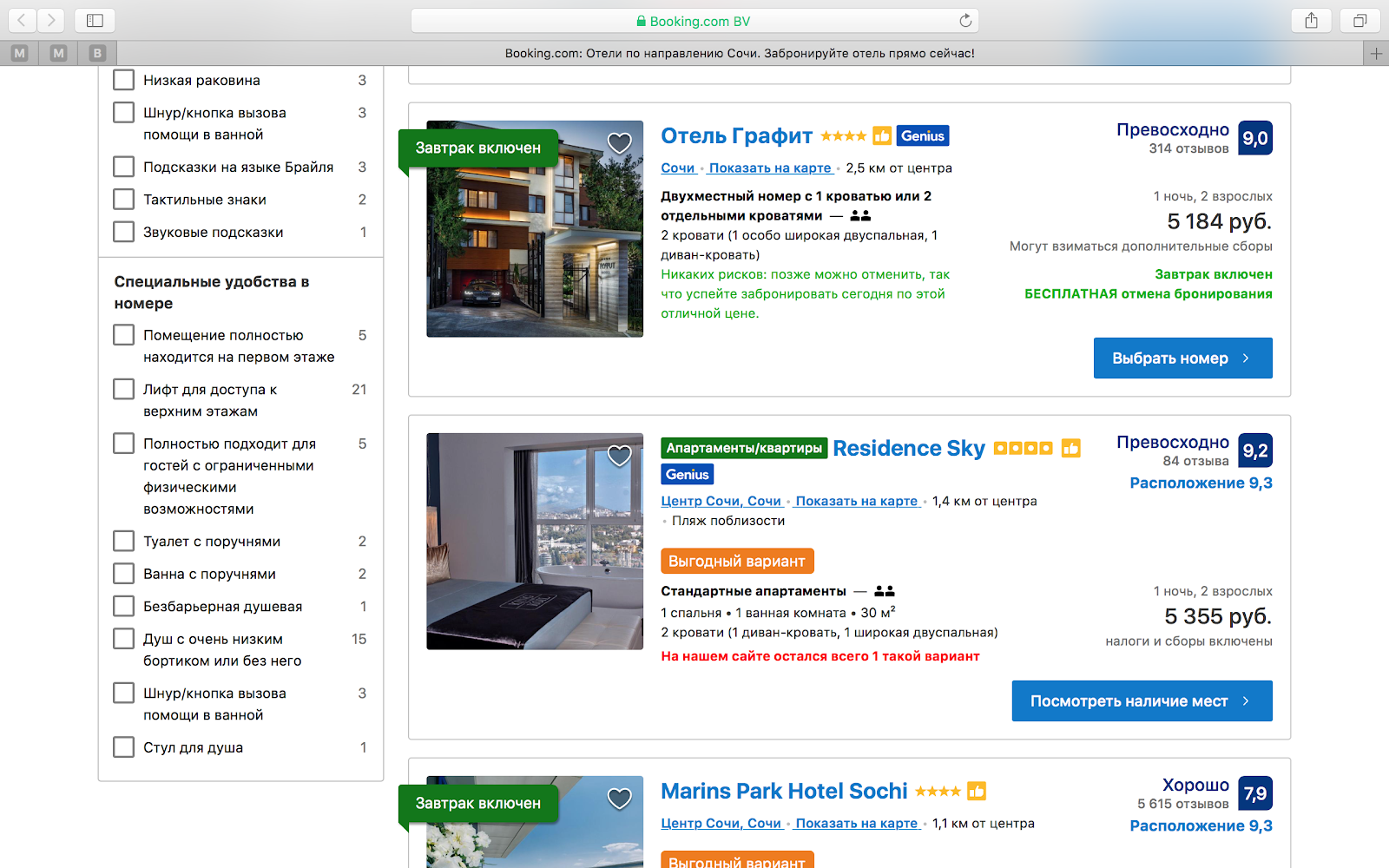Check Безбарьерная душевая filter
This screenshot has width=1389, height=868.
[x=124, y=606]
